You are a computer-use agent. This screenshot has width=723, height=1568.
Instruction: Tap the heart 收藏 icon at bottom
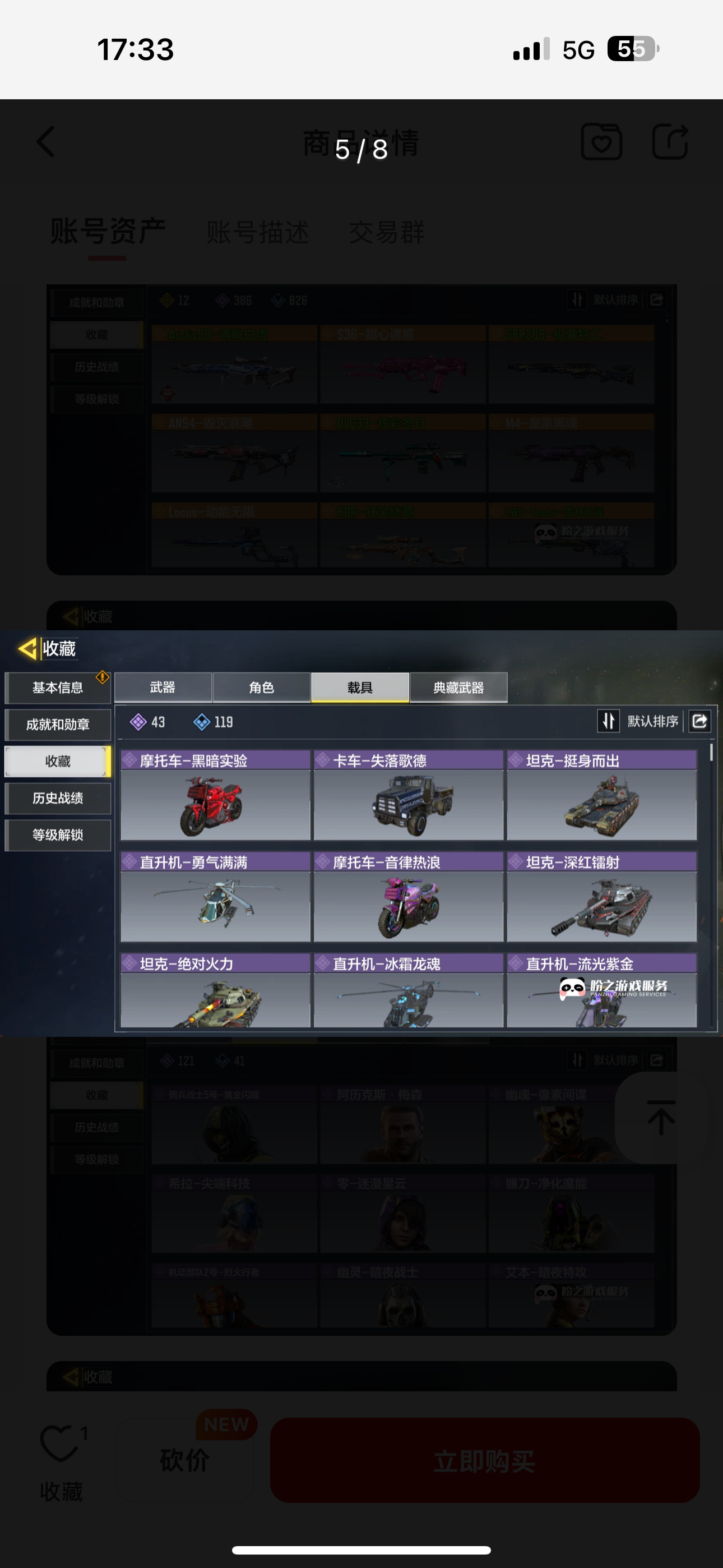click(x=59, y=1443)
